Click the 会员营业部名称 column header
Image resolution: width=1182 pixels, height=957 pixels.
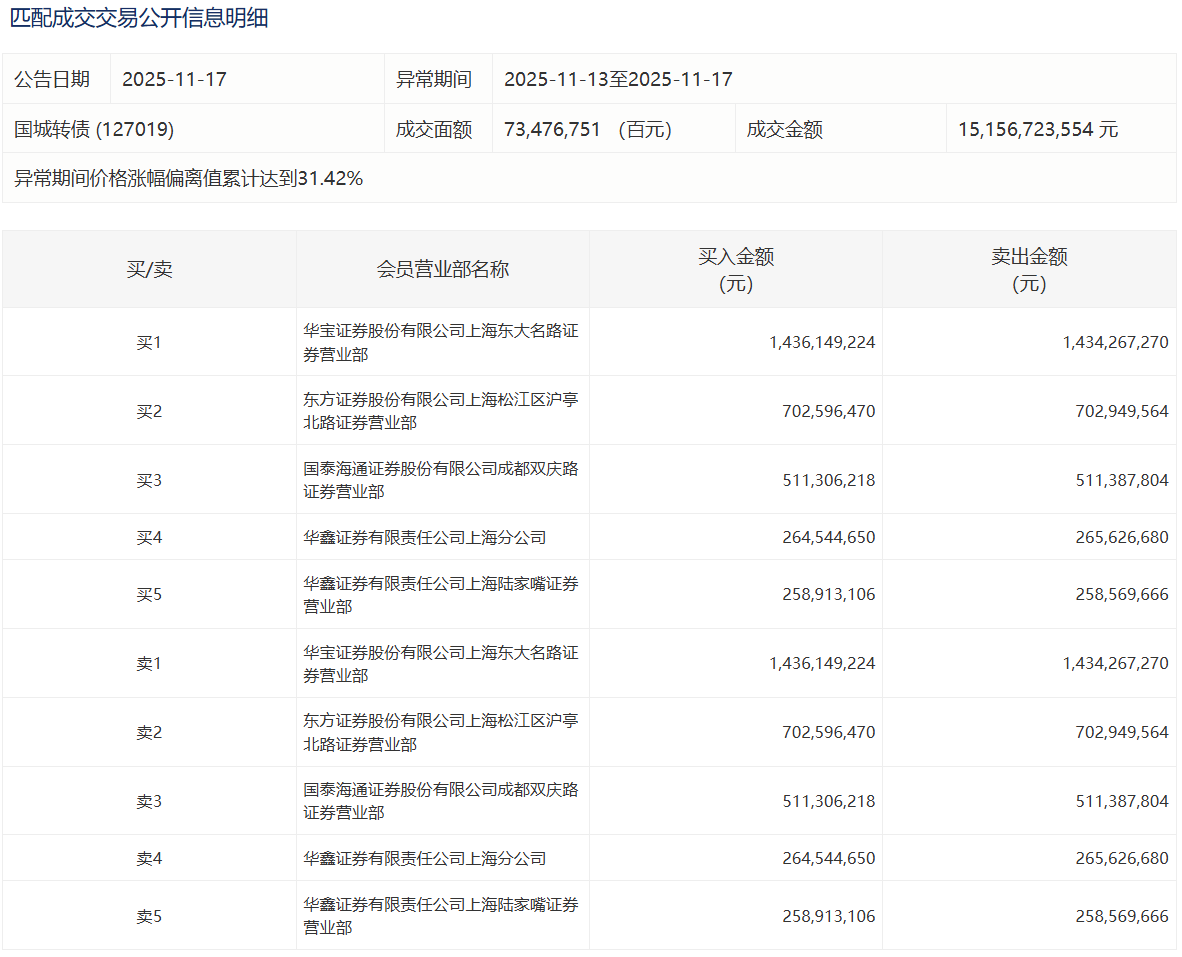442,270
